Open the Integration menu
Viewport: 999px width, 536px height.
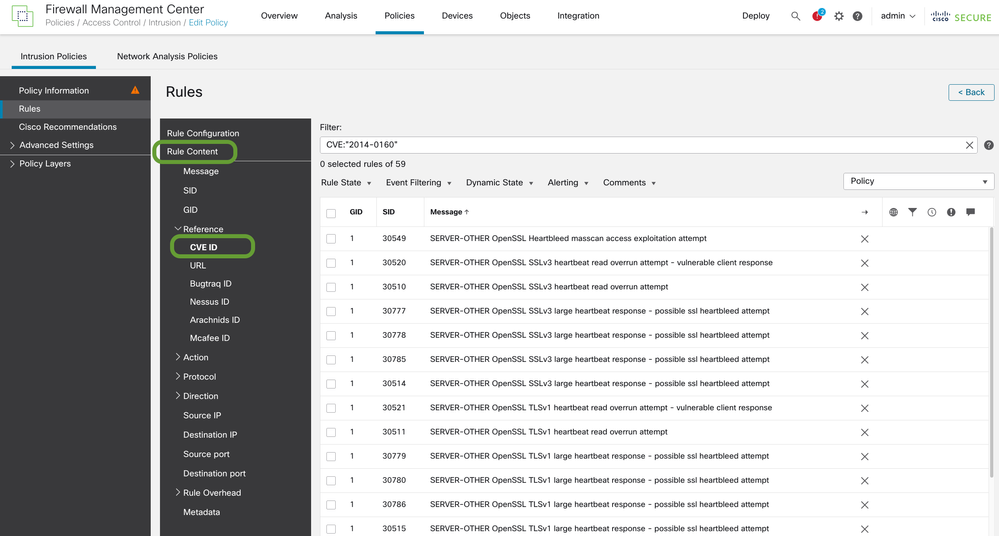pos(578,16)
